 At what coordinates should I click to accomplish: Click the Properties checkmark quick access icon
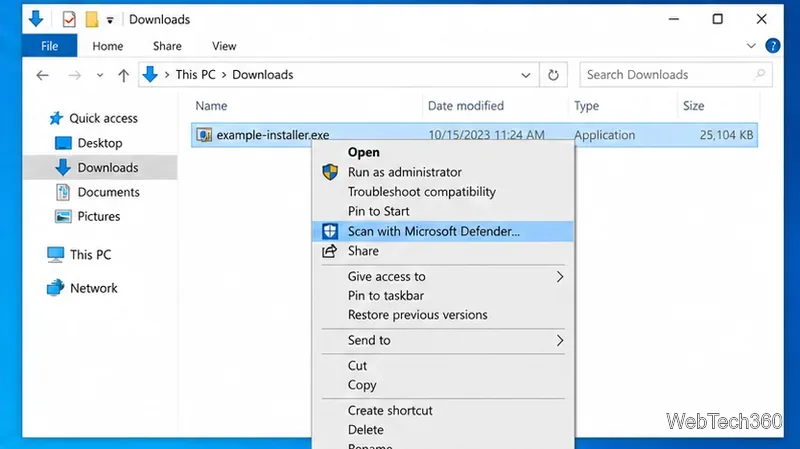coord(69,19)
